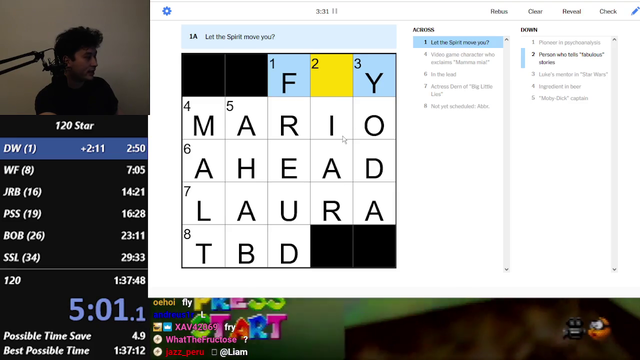Select grid square 3 containing Y
This screenshot has width=640, height=360.
click(x=374, y=76)
